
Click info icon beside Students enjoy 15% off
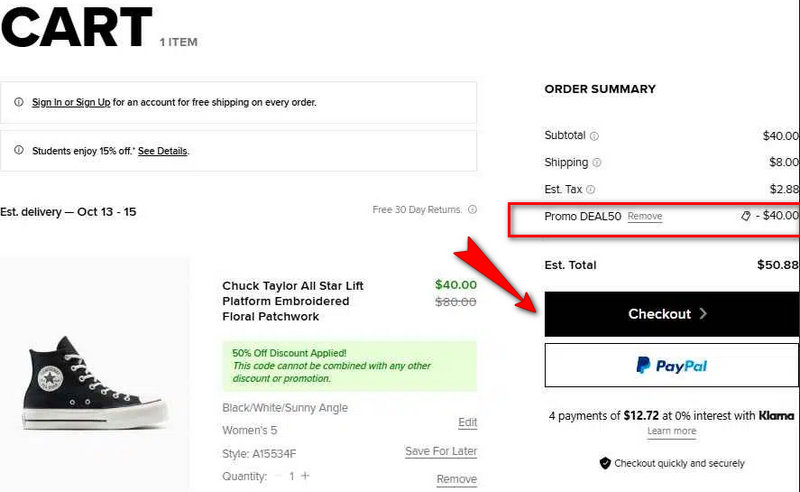coord(19,151)
